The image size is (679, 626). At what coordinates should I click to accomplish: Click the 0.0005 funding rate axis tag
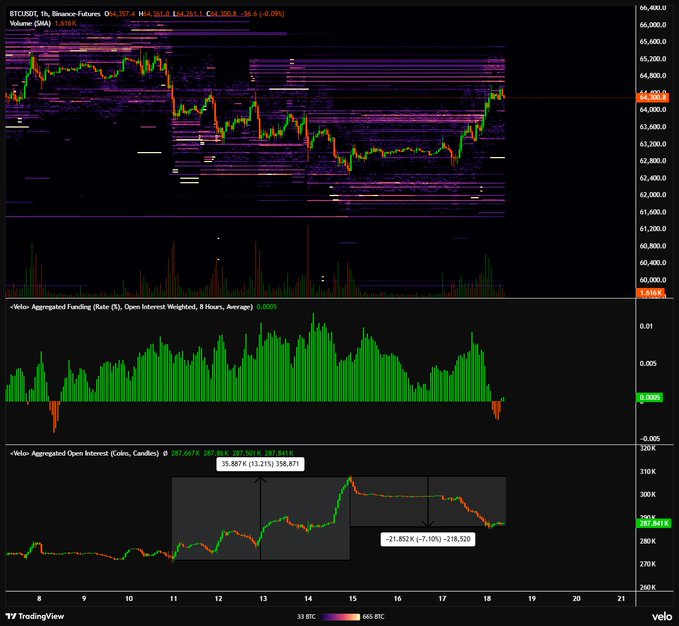tap(650, 397)
